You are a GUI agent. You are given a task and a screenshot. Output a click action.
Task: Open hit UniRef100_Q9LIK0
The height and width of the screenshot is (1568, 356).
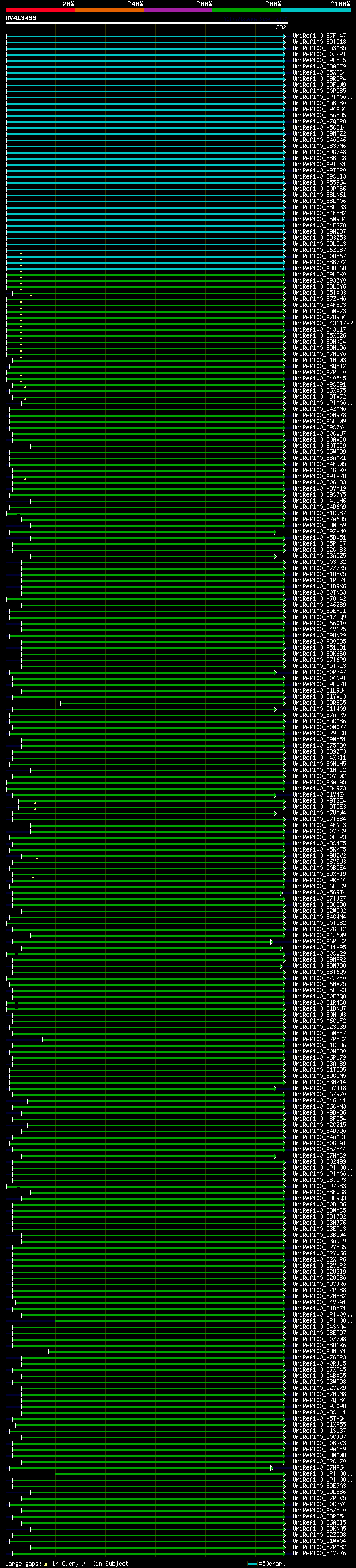pos(319,275)
